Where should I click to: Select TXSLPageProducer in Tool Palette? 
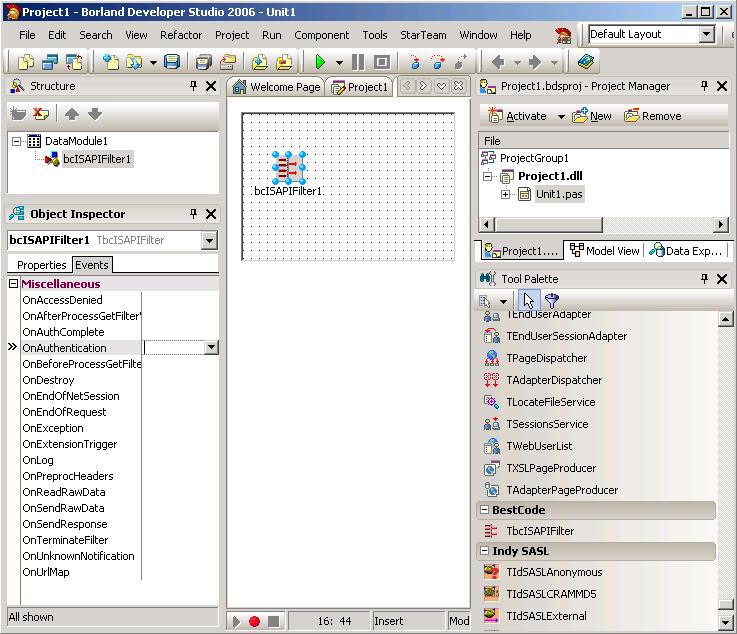click(551, 468)
